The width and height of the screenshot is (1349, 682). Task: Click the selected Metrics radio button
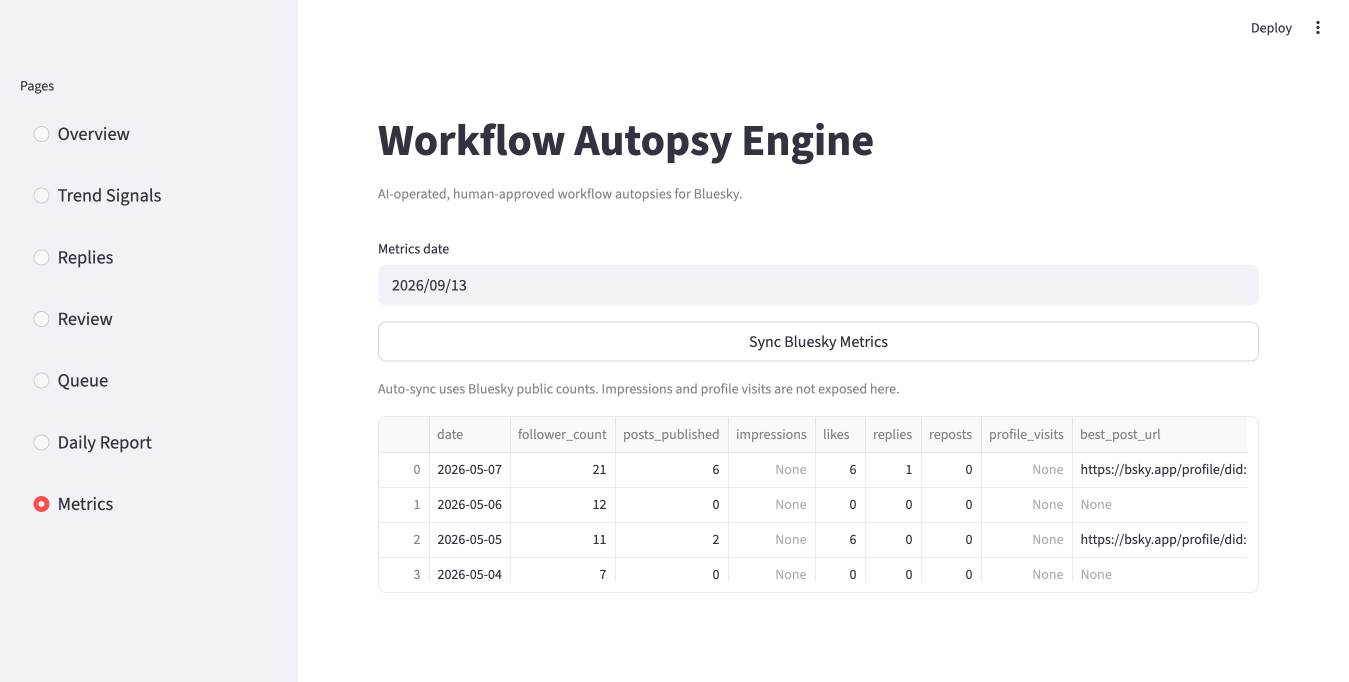point(41,504)
